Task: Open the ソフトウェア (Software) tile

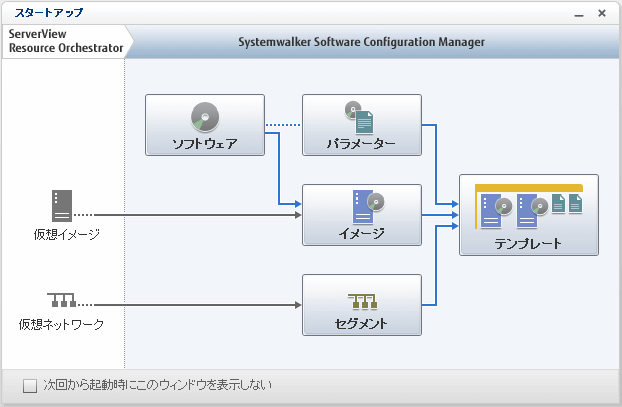Action: [205, 125]
